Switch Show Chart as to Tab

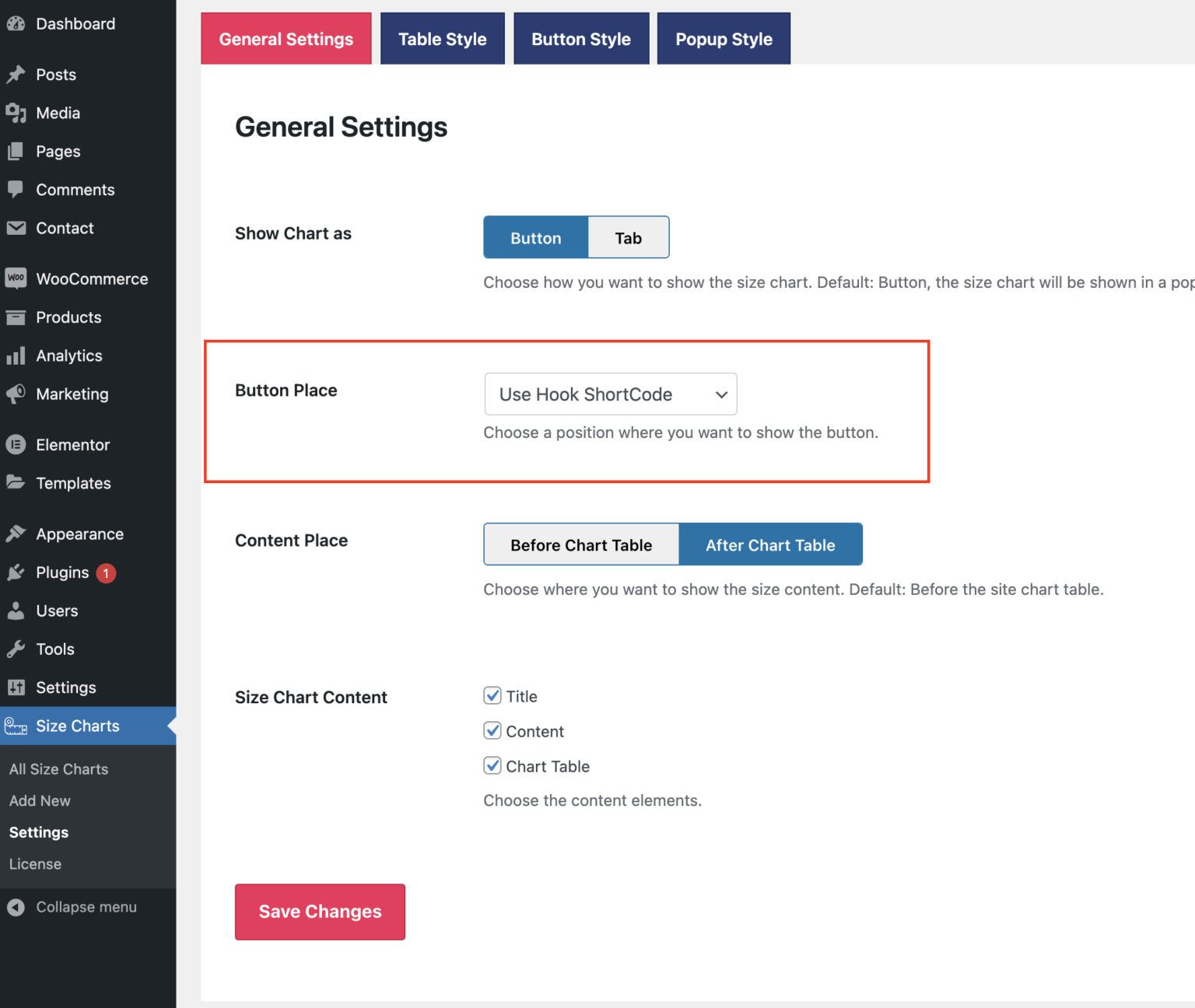pos(628,237)
